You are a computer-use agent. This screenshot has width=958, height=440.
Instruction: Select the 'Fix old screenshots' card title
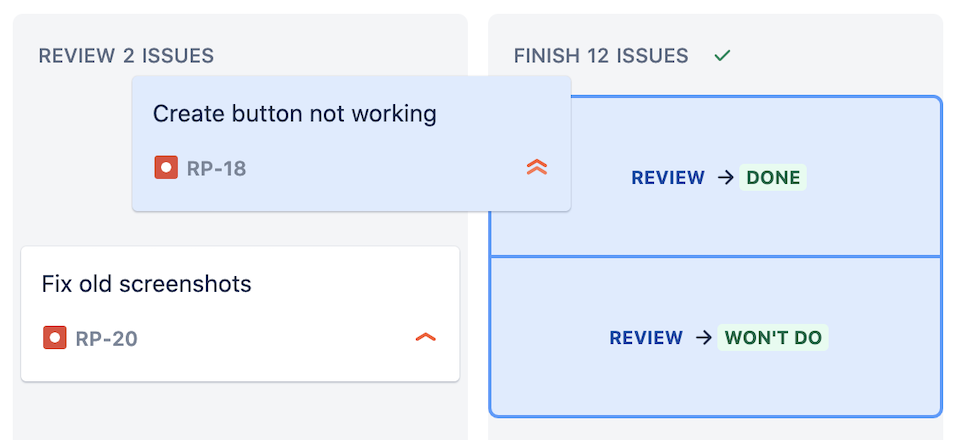pos(147,284)
